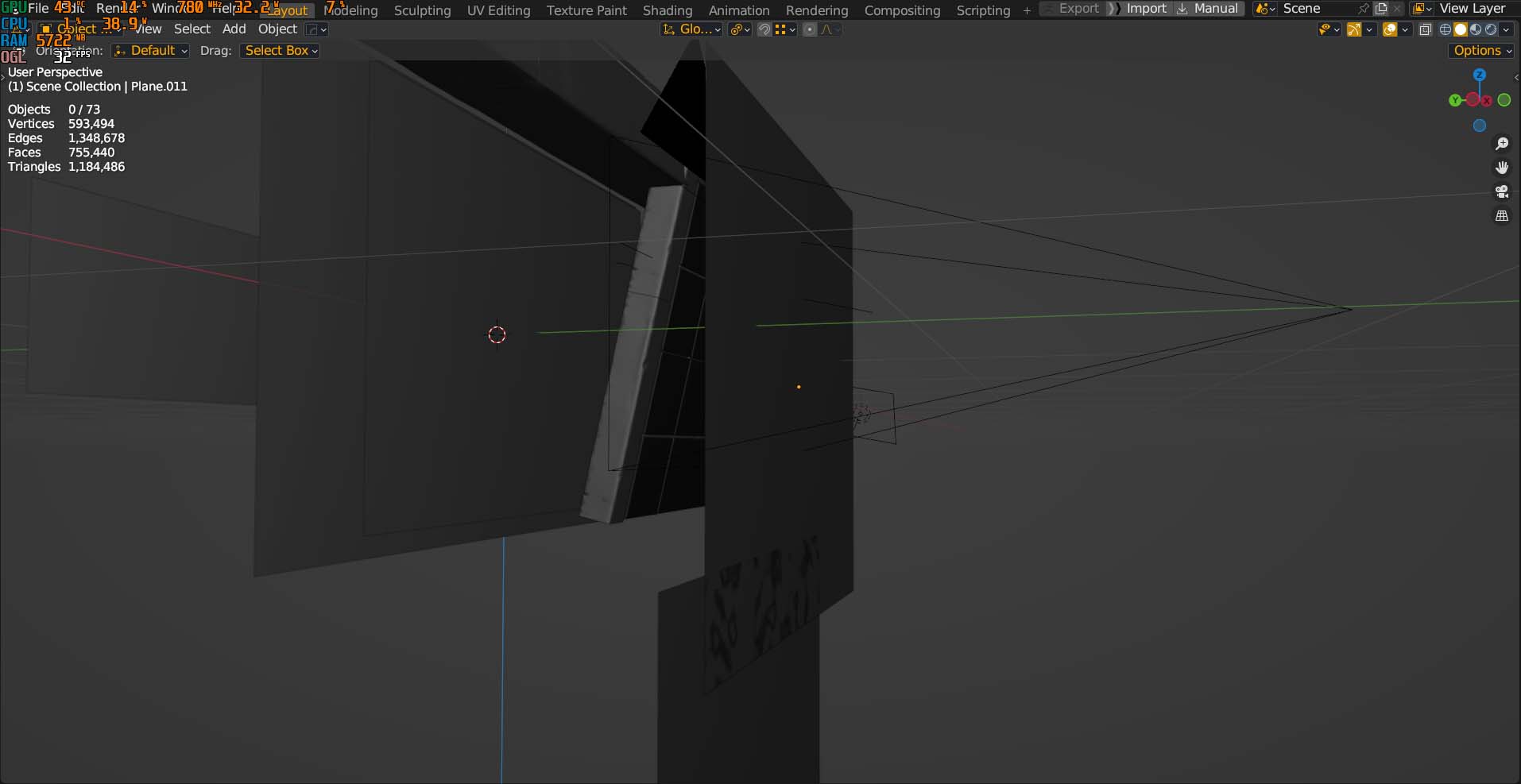
Task: Toggle X-ray display mode
Action: coord(1426,29)
